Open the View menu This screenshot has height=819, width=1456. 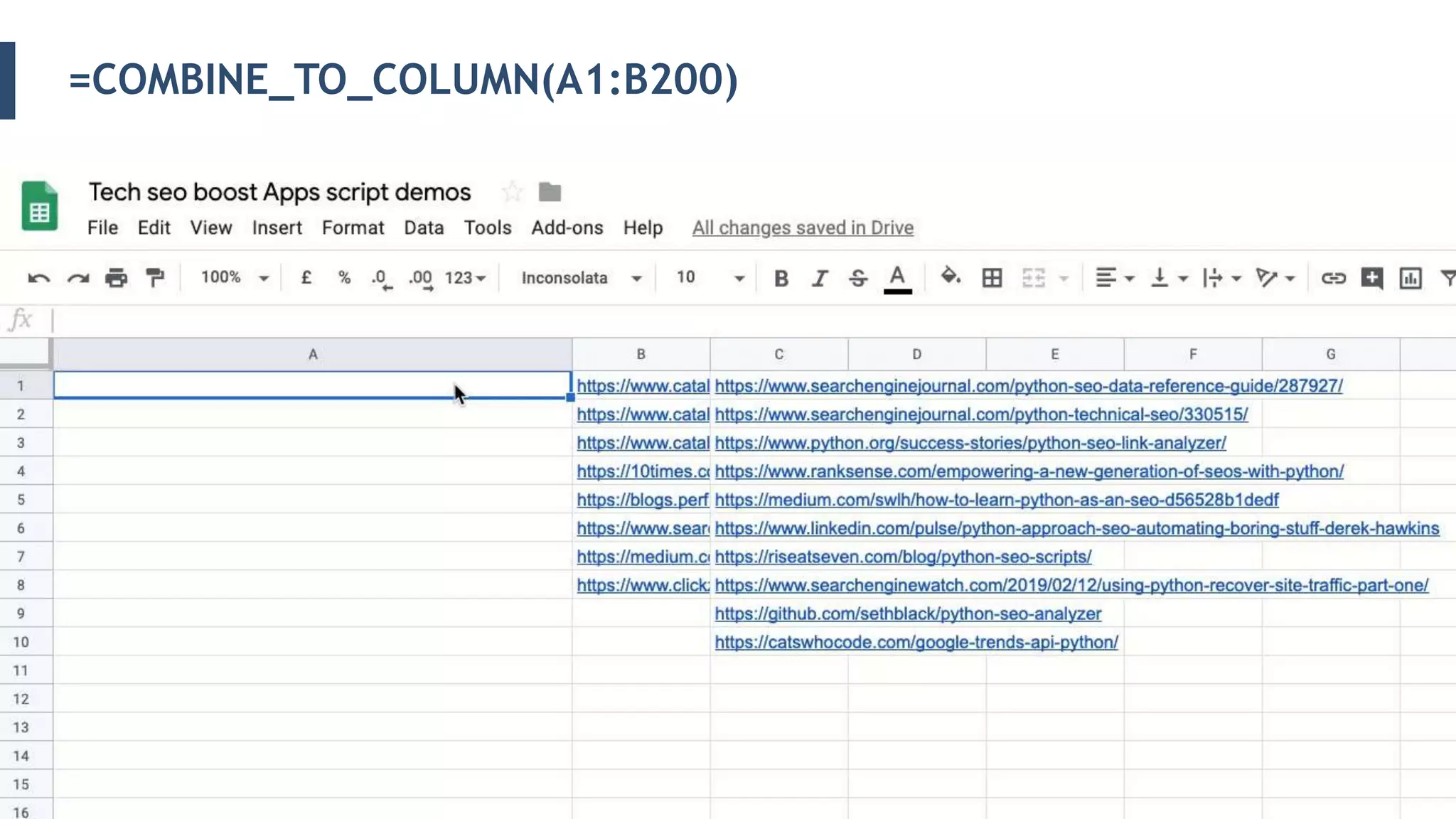coord(210,227)
